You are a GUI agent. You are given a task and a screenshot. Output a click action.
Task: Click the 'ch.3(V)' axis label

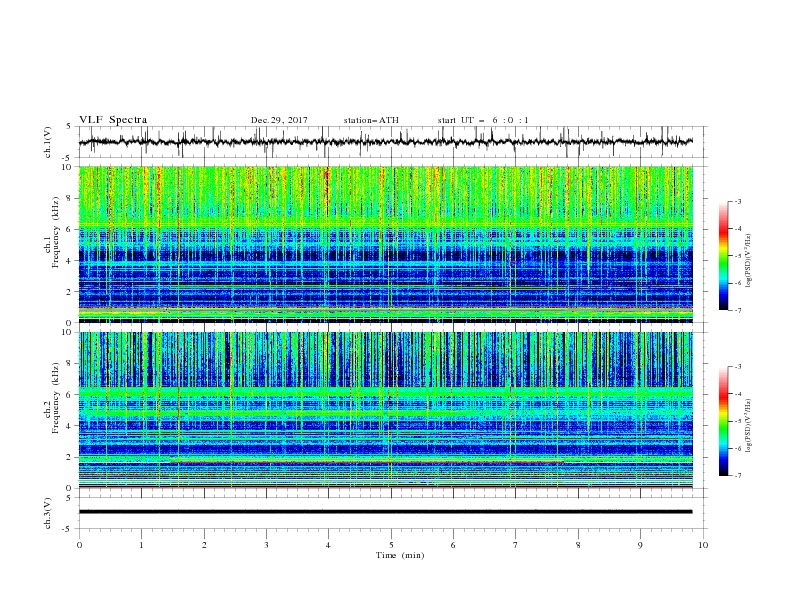tap(47, 513)
